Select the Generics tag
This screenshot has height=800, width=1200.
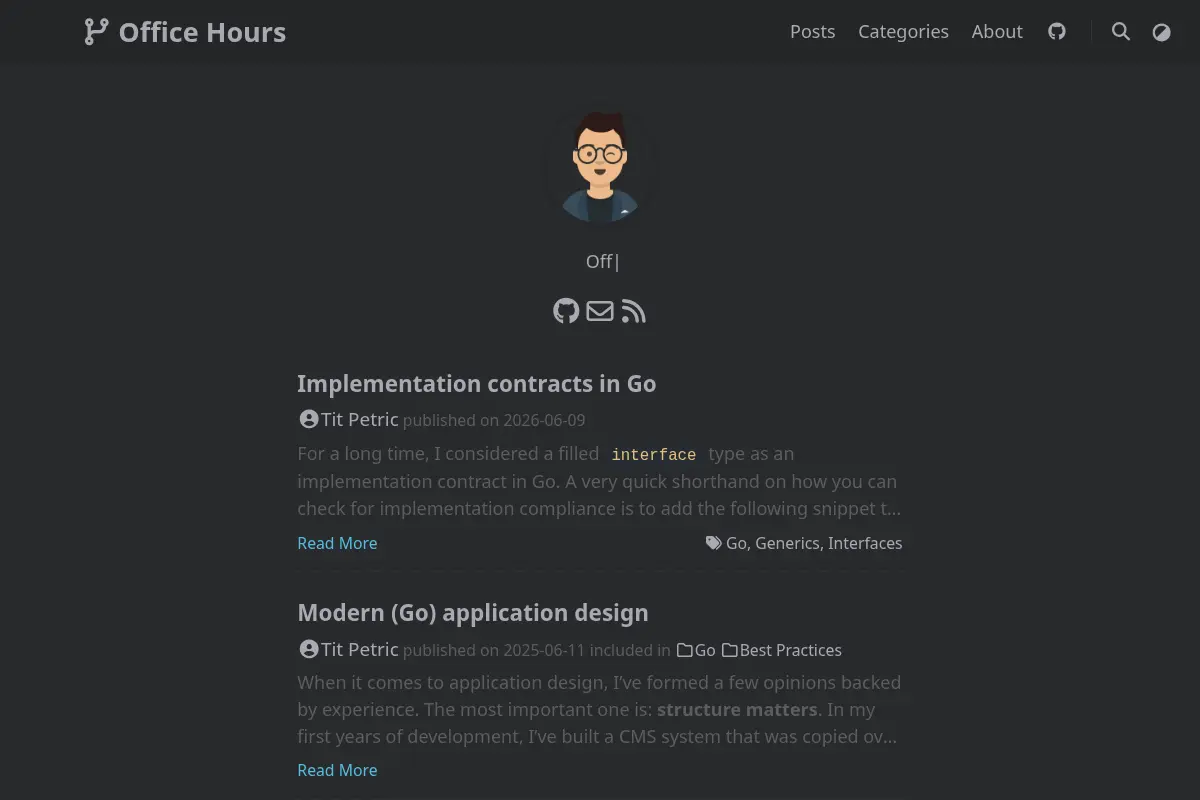coord(787,543)
